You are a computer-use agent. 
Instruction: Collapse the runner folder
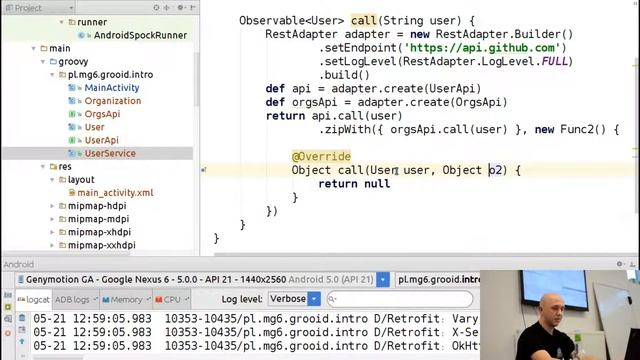tap(62, 22)
